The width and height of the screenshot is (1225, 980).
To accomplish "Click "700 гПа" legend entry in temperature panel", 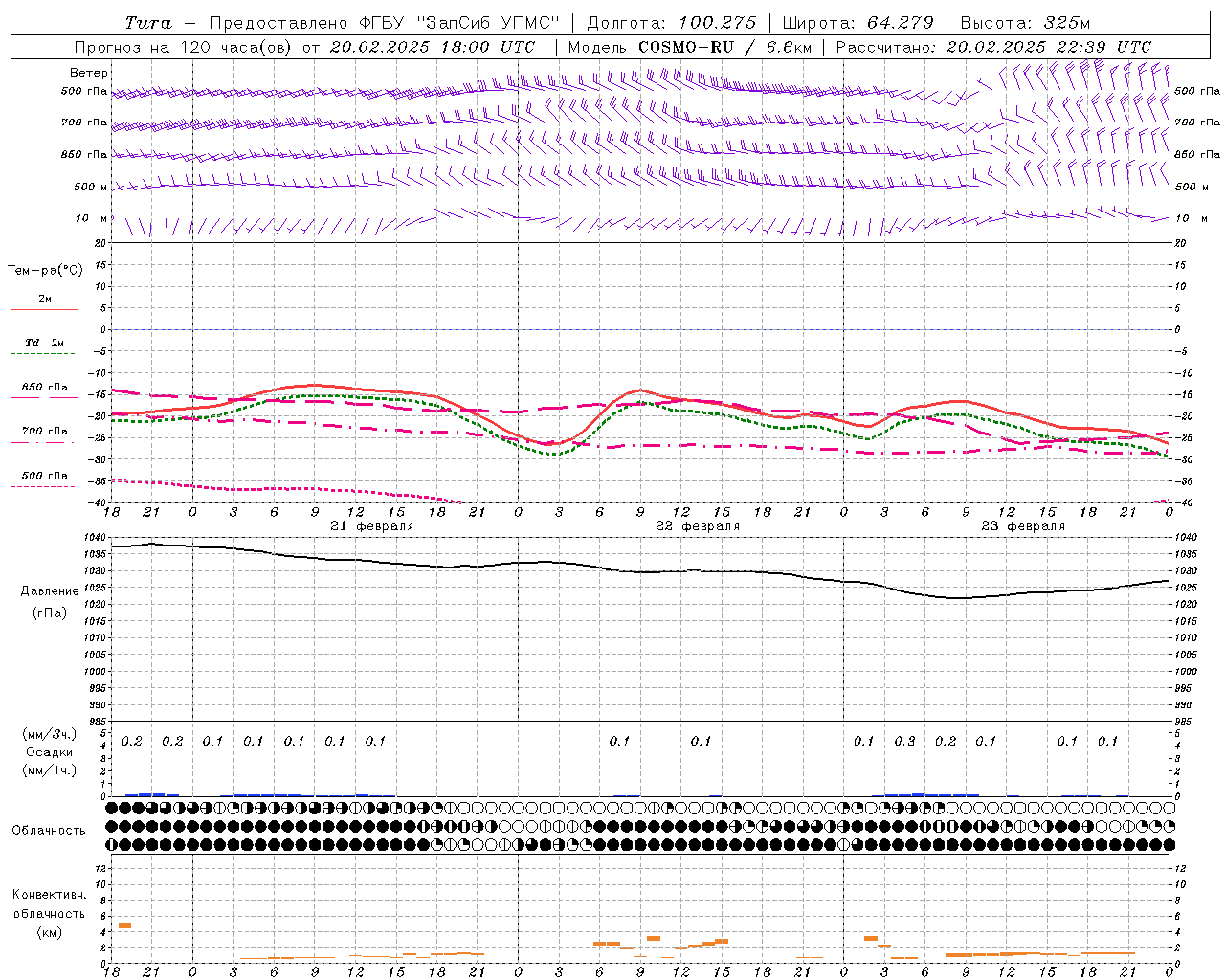I will point(45,432).
